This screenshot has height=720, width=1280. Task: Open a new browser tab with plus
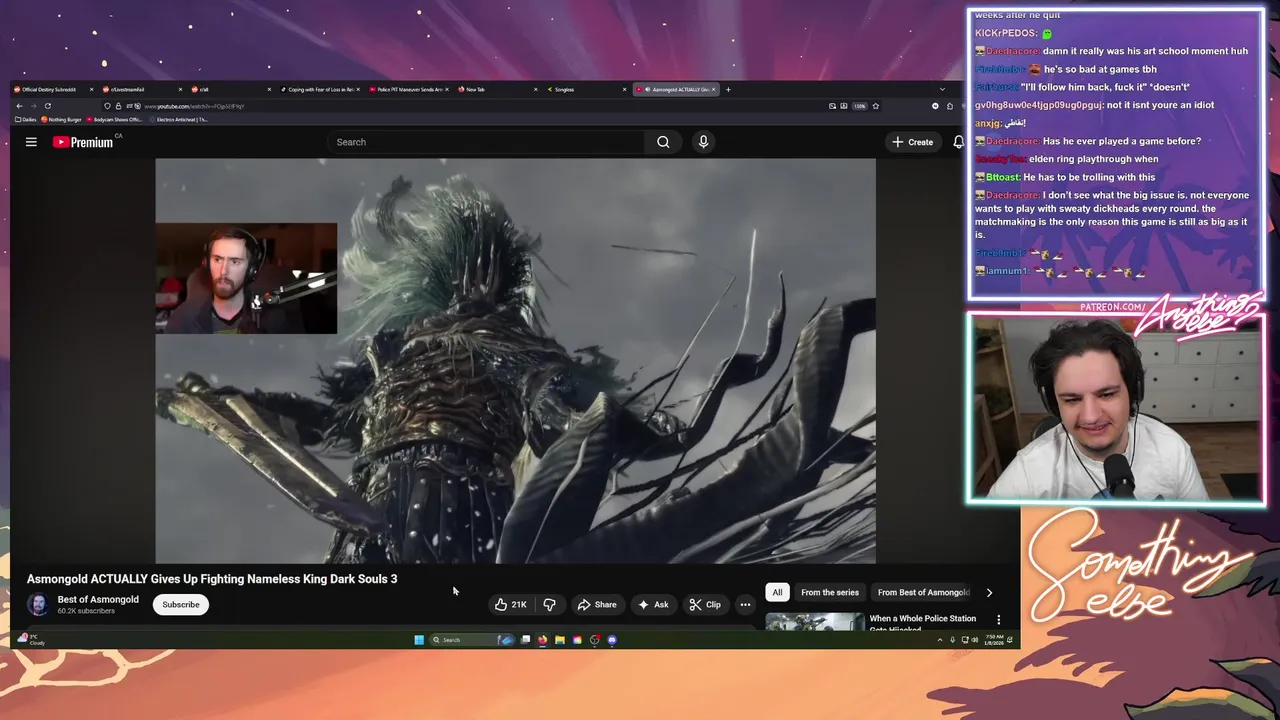(x=728, y=89)
